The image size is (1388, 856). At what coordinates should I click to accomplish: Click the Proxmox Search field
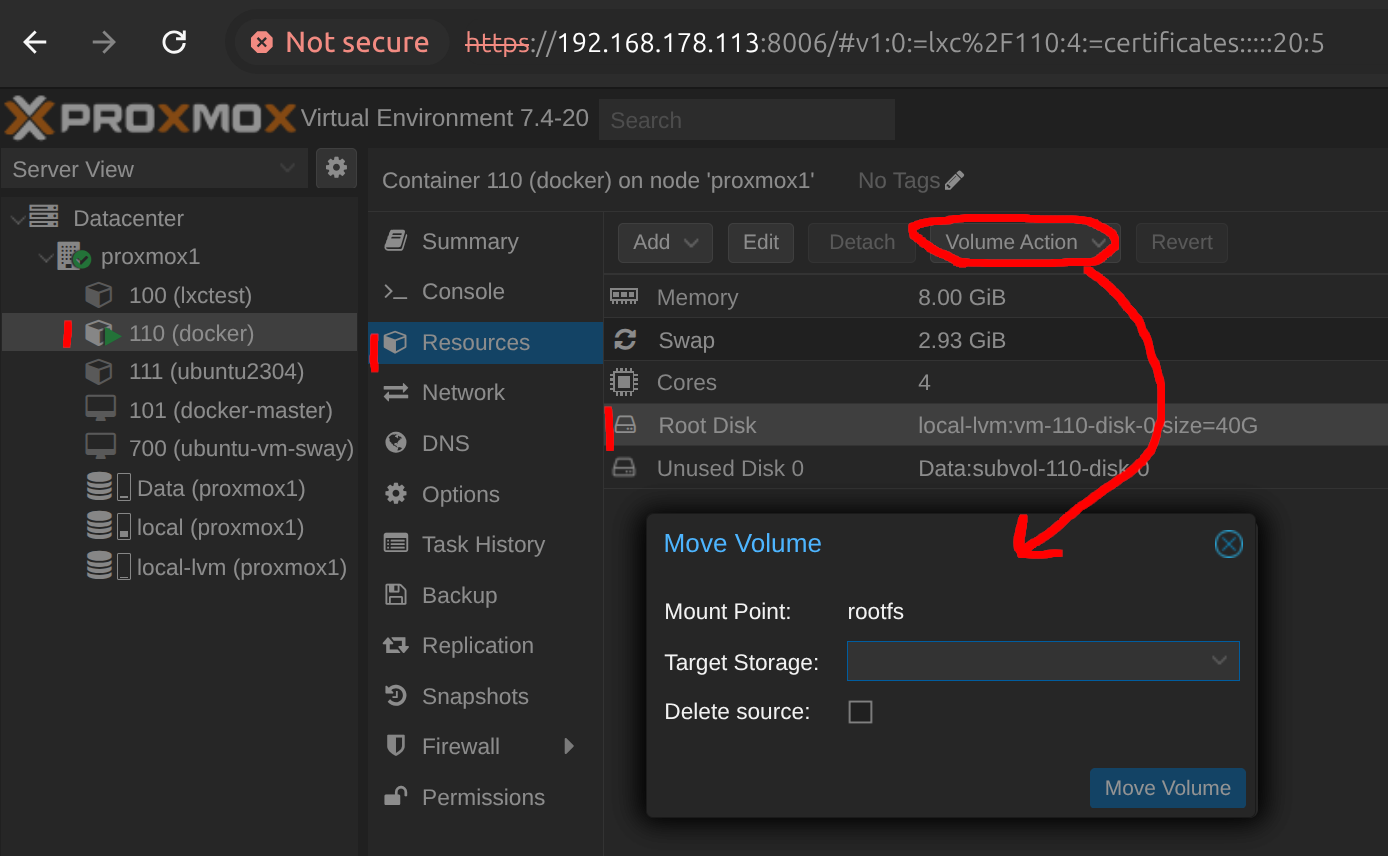pos(746,120)
